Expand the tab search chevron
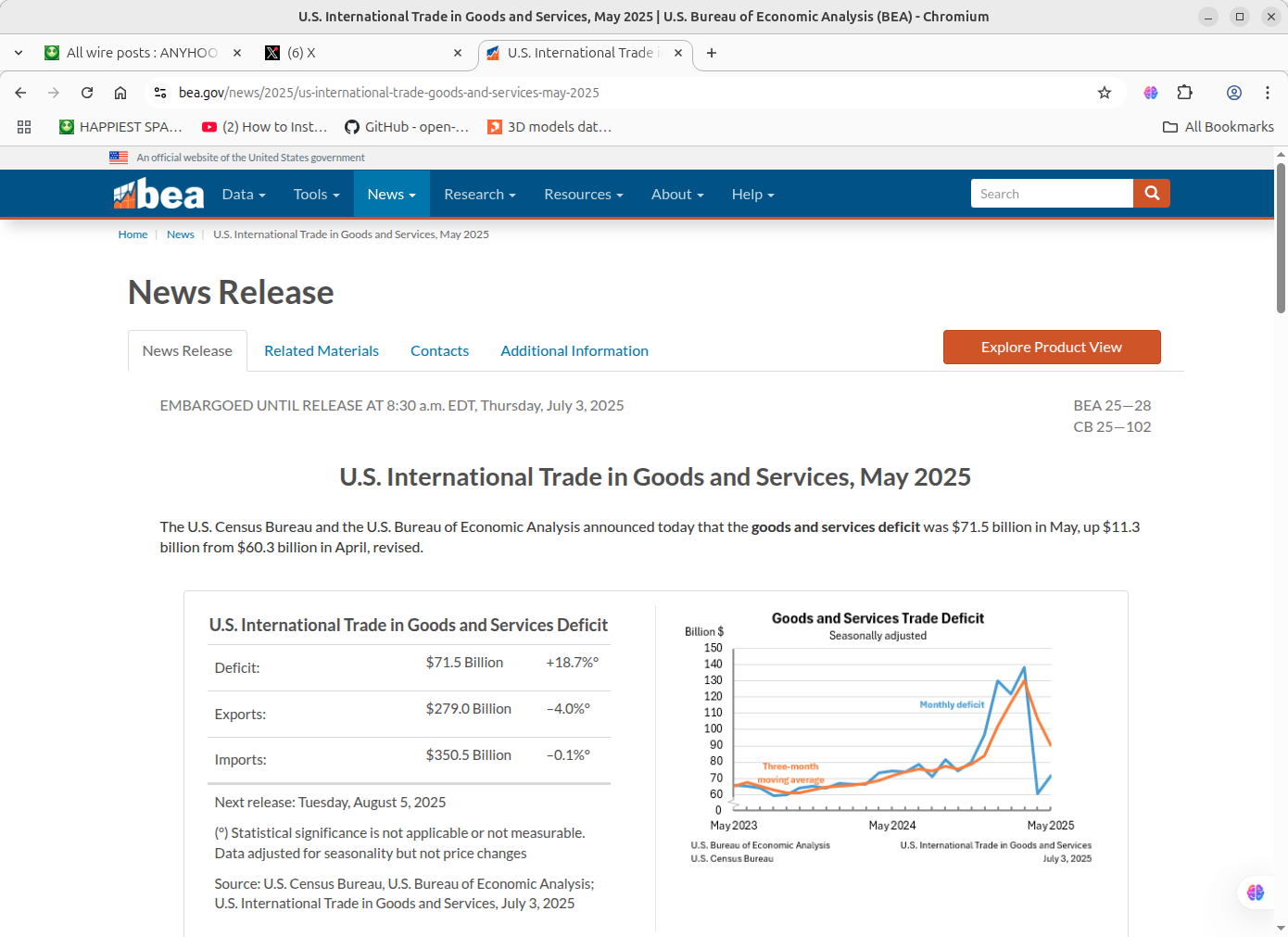This screenshot has height=937, width=1288. coord(19,53)
